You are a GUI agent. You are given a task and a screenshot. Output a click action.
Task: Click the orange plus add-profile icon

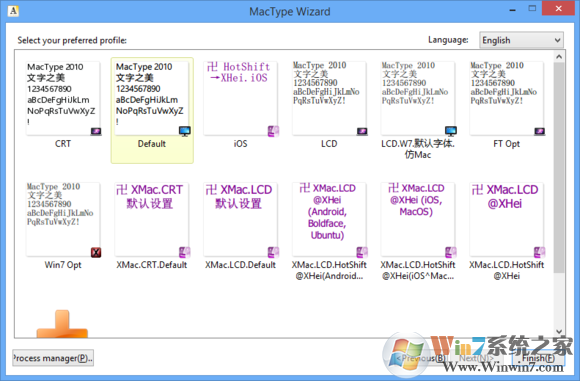[x=62, y=324]
